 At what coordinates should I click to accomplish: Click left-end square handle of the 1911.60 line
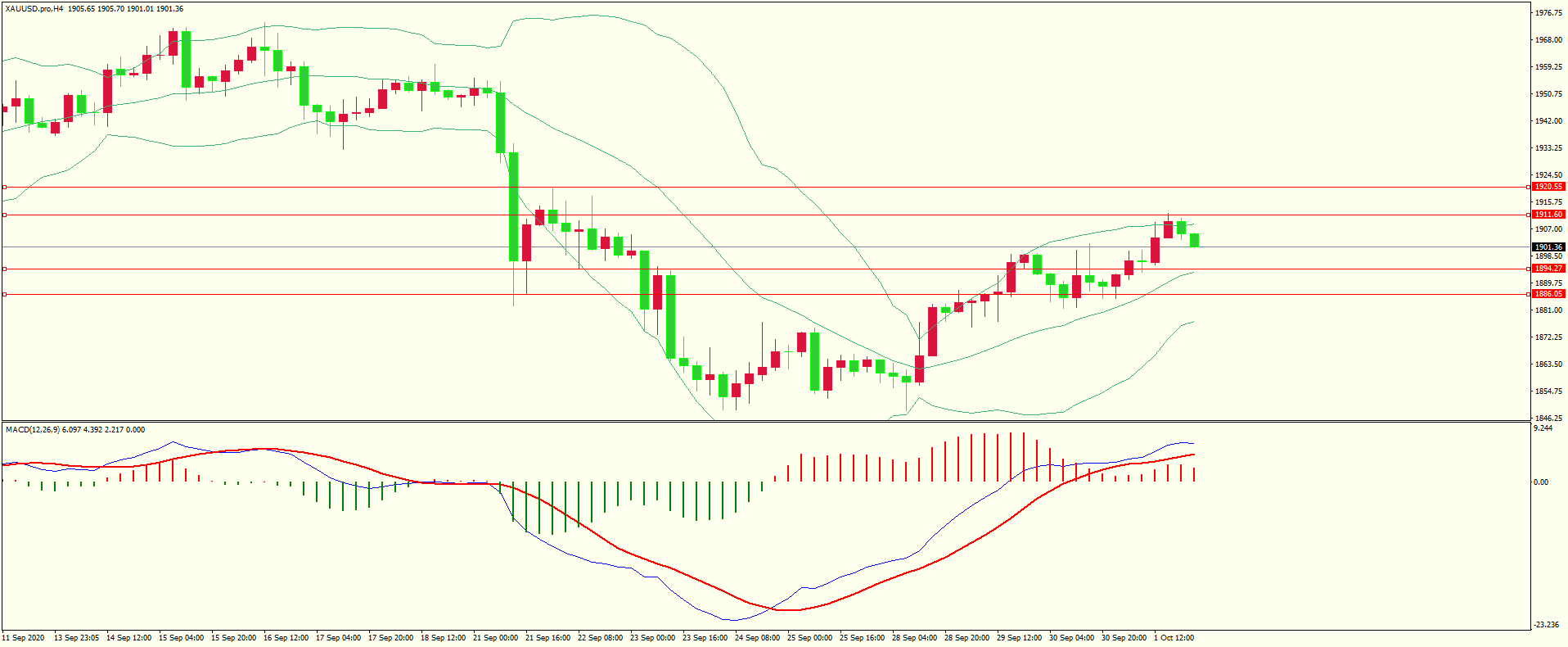point(4,215)
